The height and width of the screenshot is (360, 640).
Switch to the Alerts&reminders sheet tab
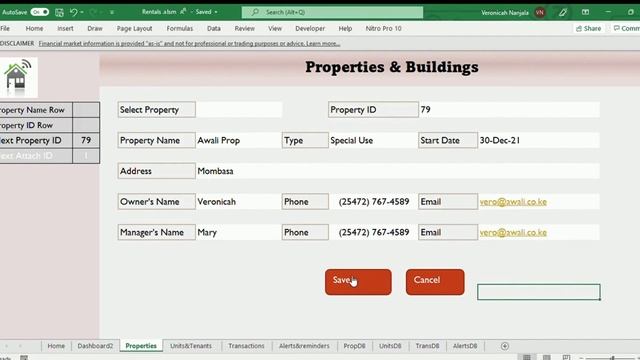tap(304, 346)
